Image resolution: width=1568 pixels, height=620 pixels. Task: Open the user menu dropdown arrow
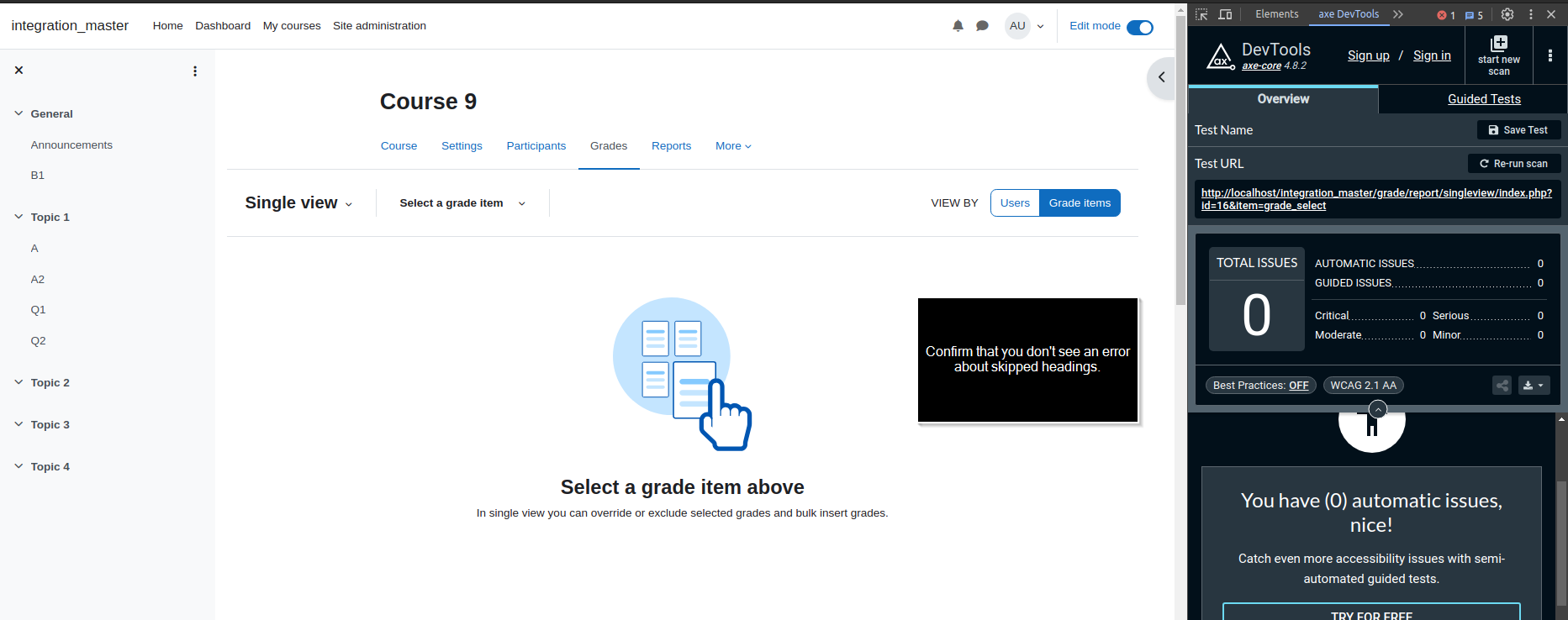(1041, 27)
